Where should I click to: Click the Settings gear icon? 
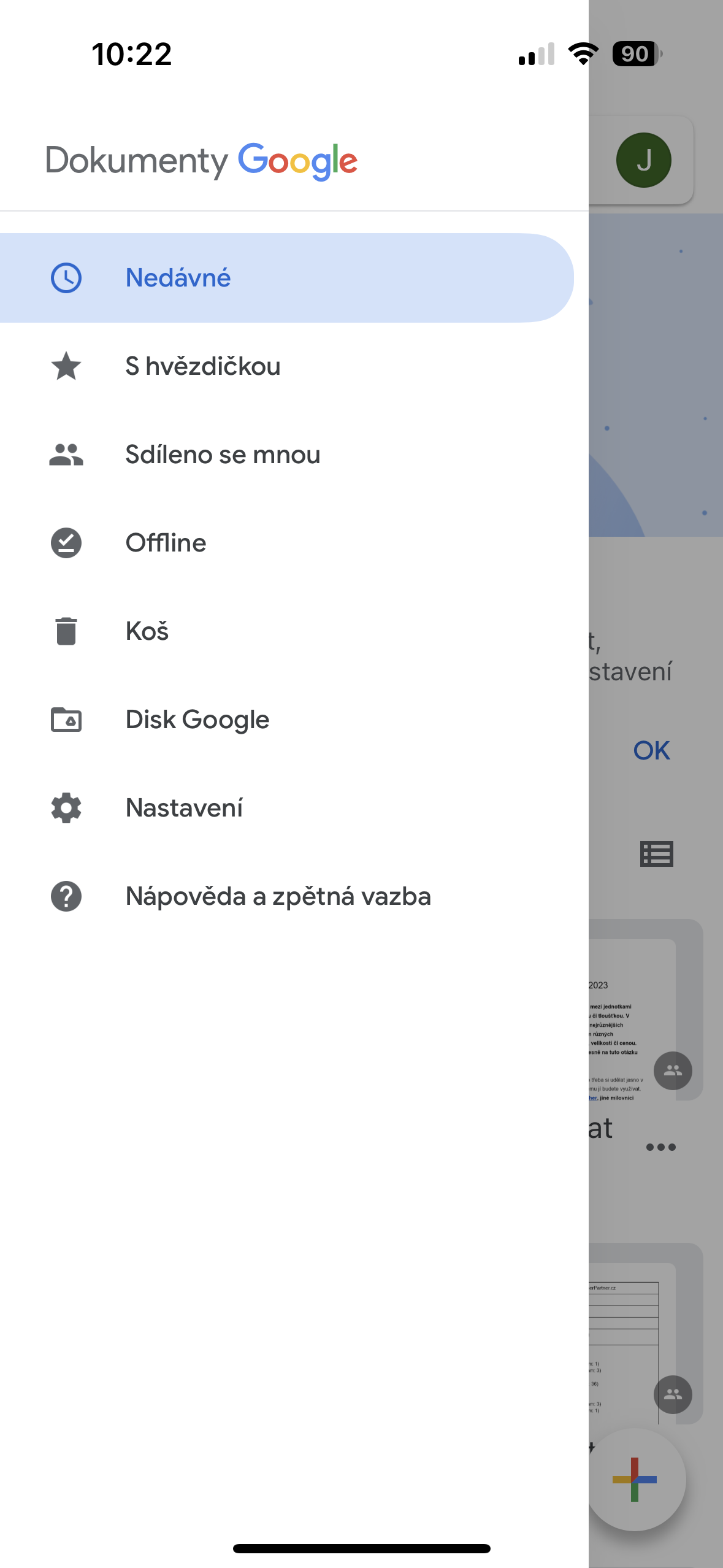point(66,808)
